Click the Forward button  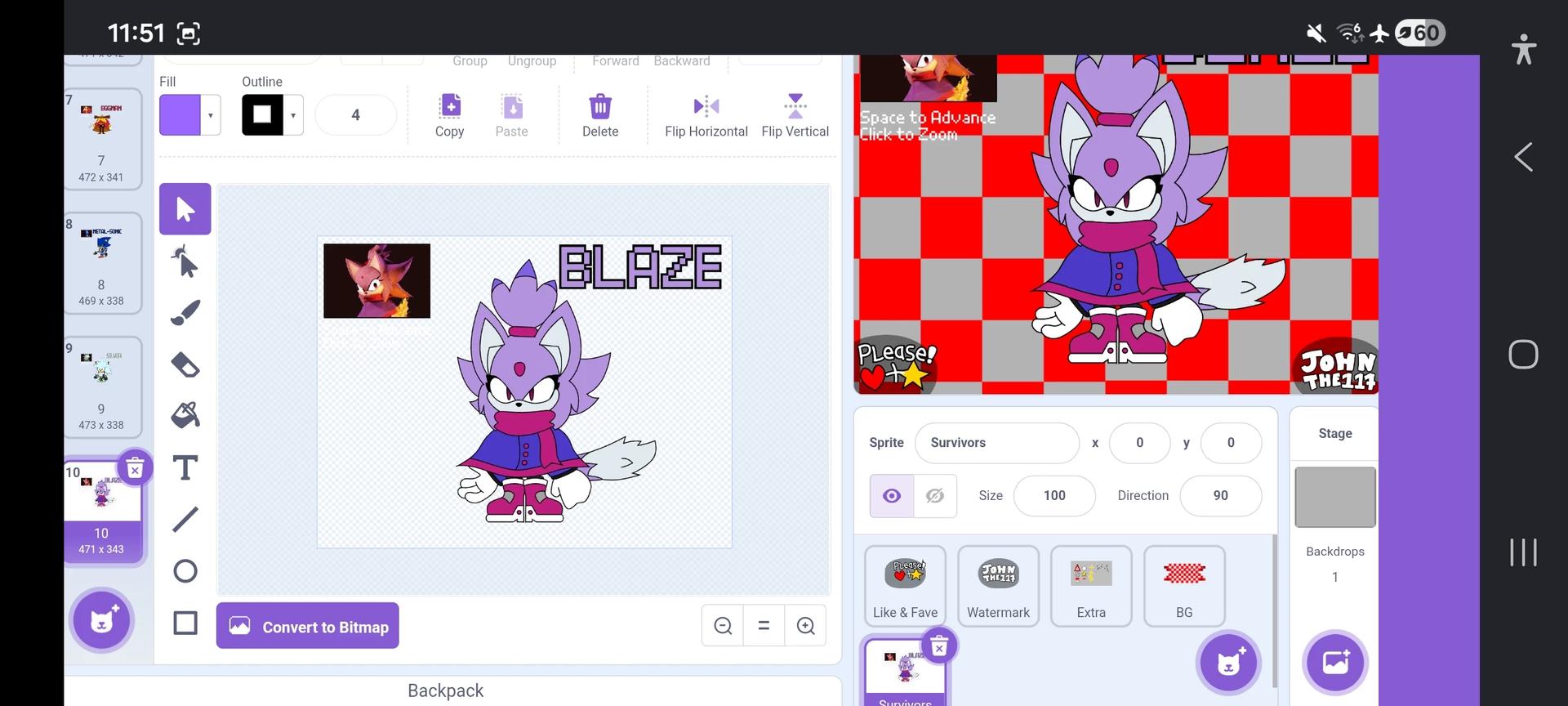(x=616, y=61)
